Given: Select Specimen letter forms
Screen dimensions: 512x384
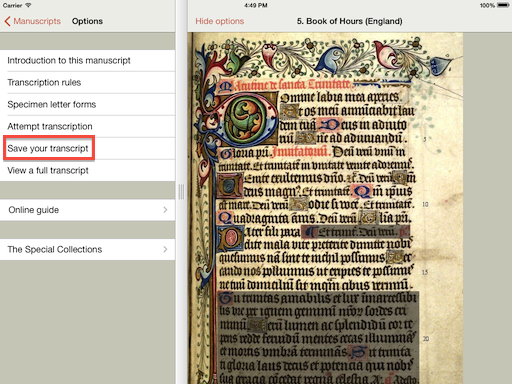Looking at the screenshot, I should pyautogui.click(x=87, y=104).
